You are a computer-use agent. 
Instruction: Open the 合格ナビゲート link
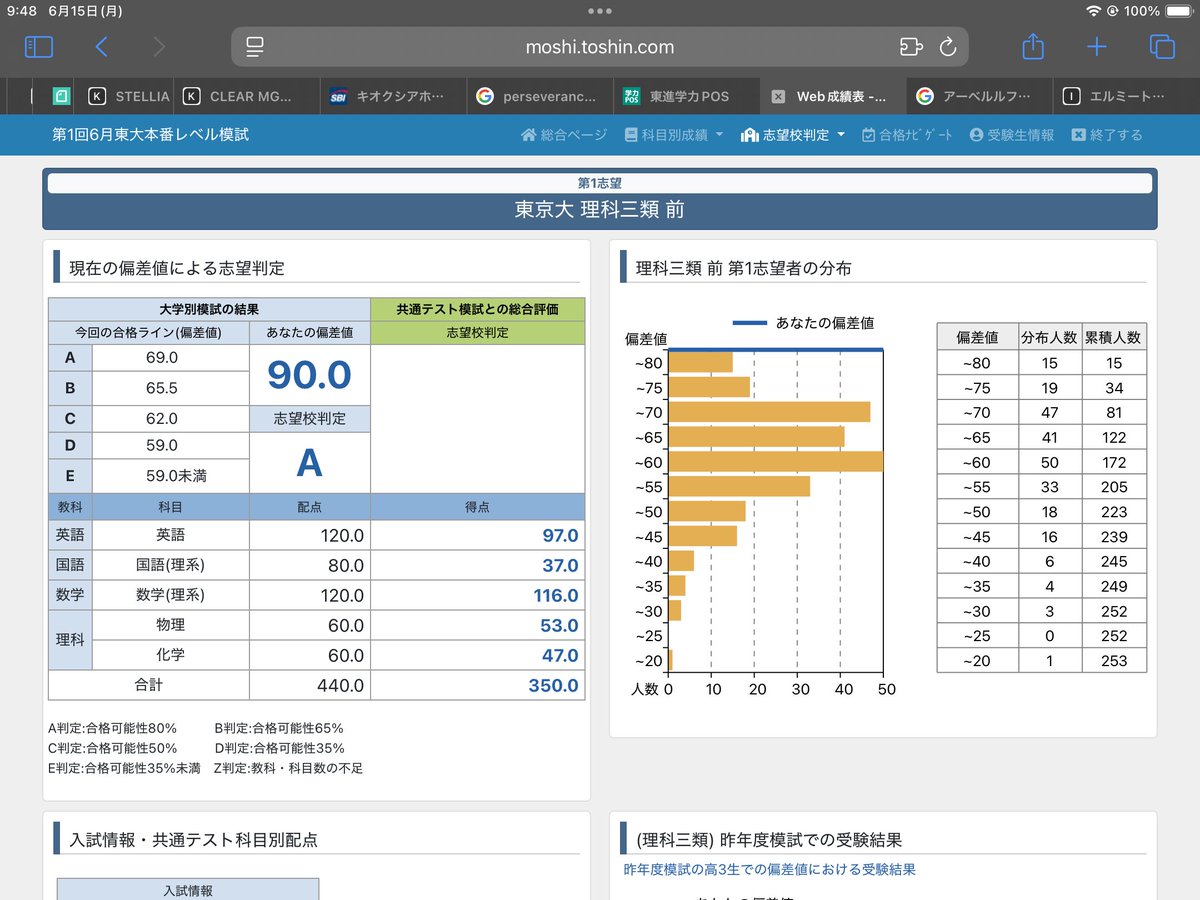pyautogui.click(x=907, y=135)
